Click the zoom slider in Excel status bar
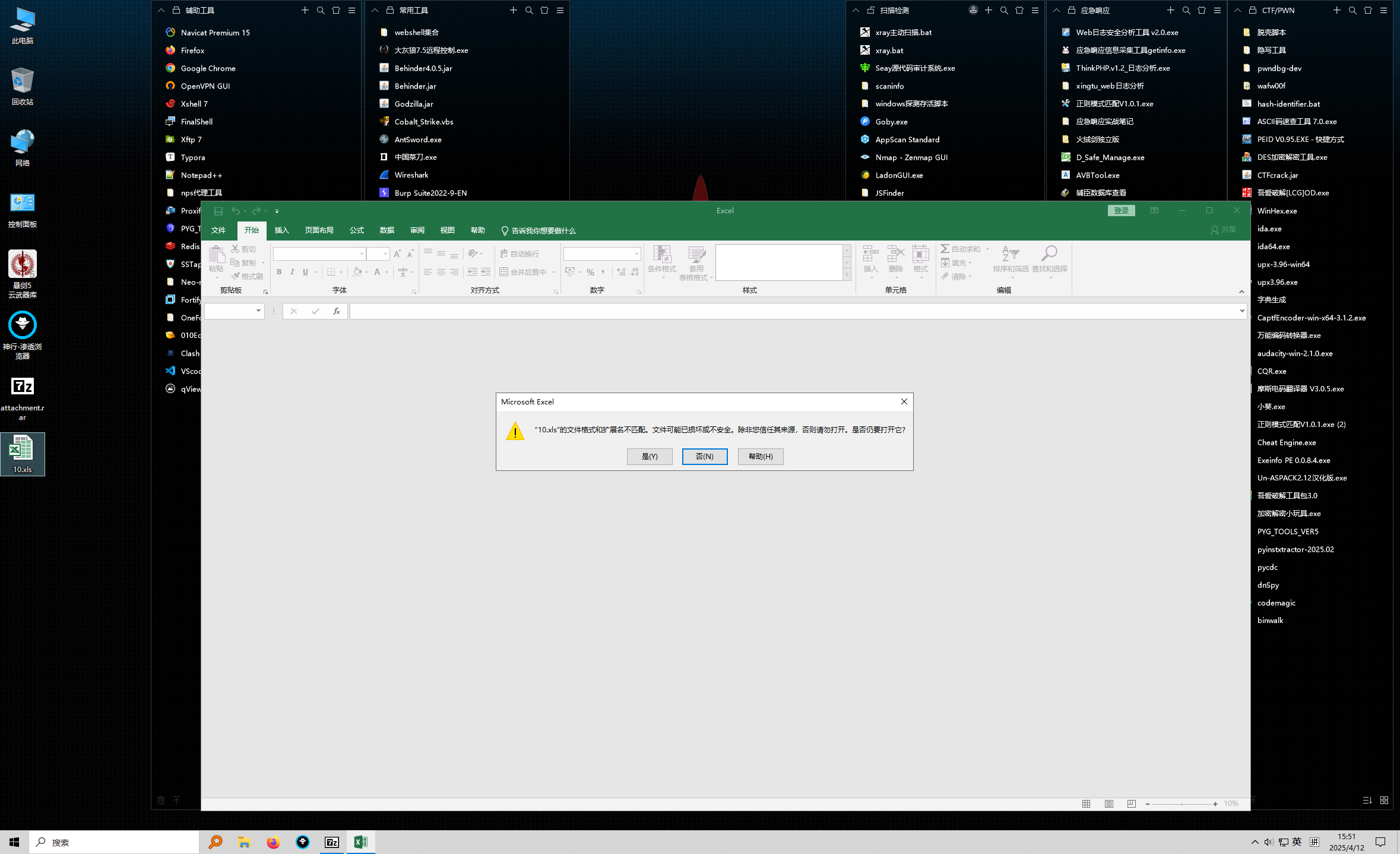Image resolution: width=1400 pixels, height=854 pixels. 1182,804
